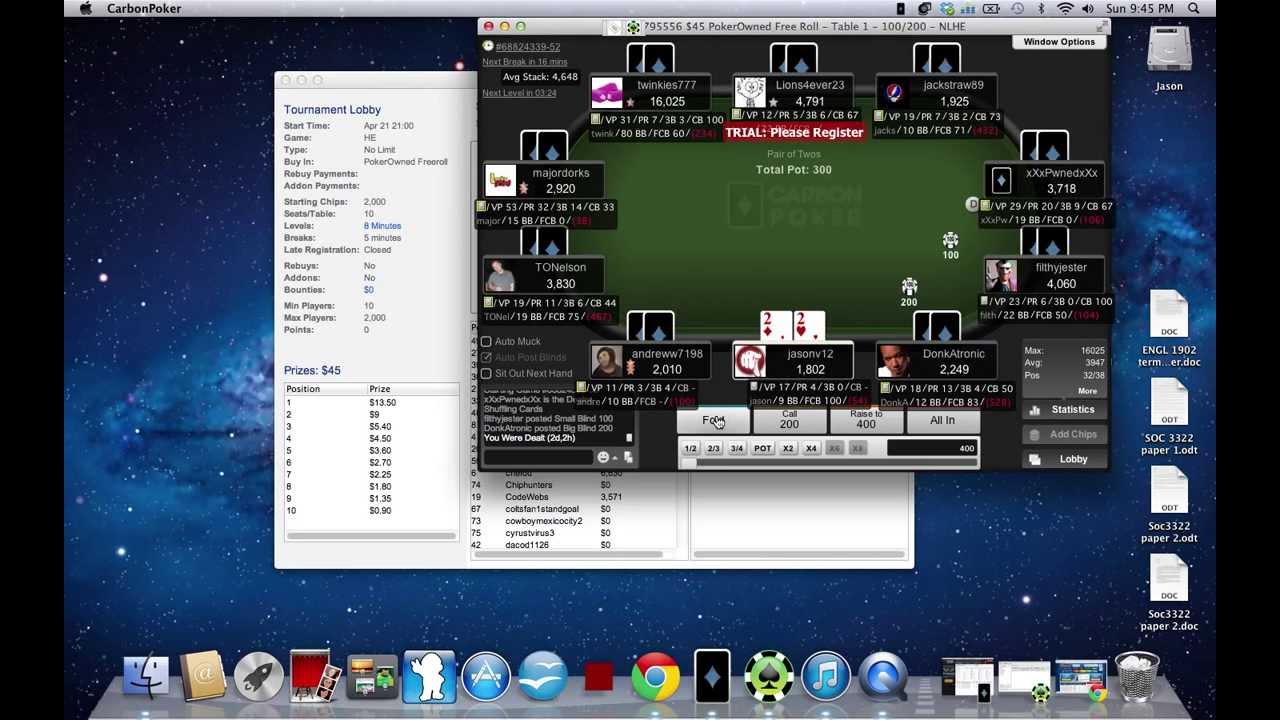The height and width of the screenshot is (720, 1280).
Task: Open Launchpad rocket icon in Dock
Action: coord(259,677)
